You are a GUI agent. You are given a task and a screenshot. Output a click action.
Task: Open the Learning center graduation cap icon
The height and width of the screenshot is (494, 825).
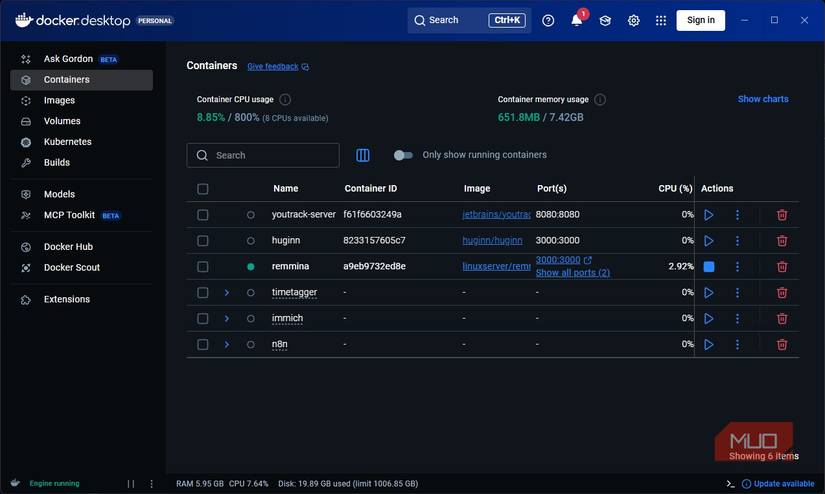point(605,21)
